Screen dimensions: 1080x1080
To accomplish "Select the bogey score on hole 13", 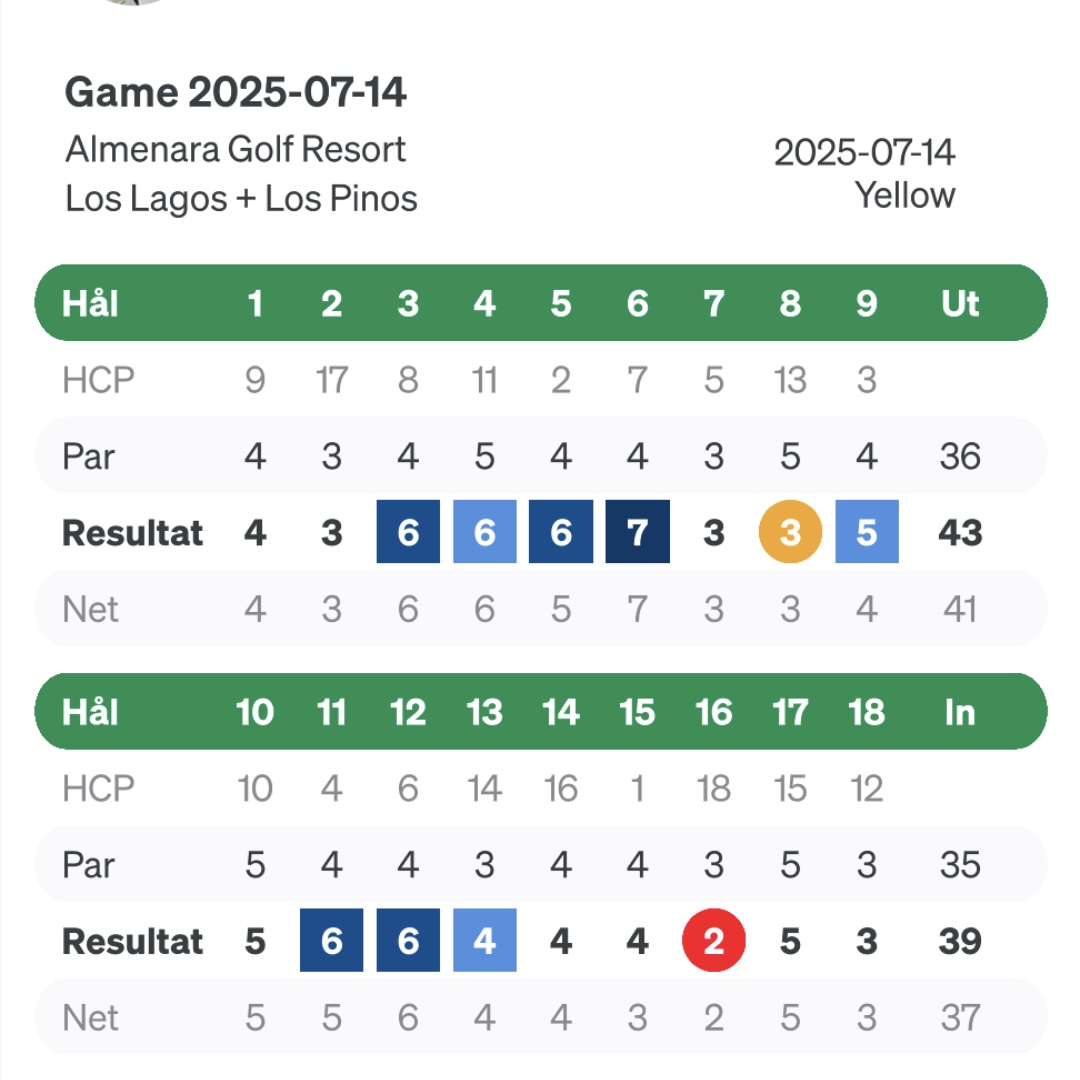I will [484, 940].
